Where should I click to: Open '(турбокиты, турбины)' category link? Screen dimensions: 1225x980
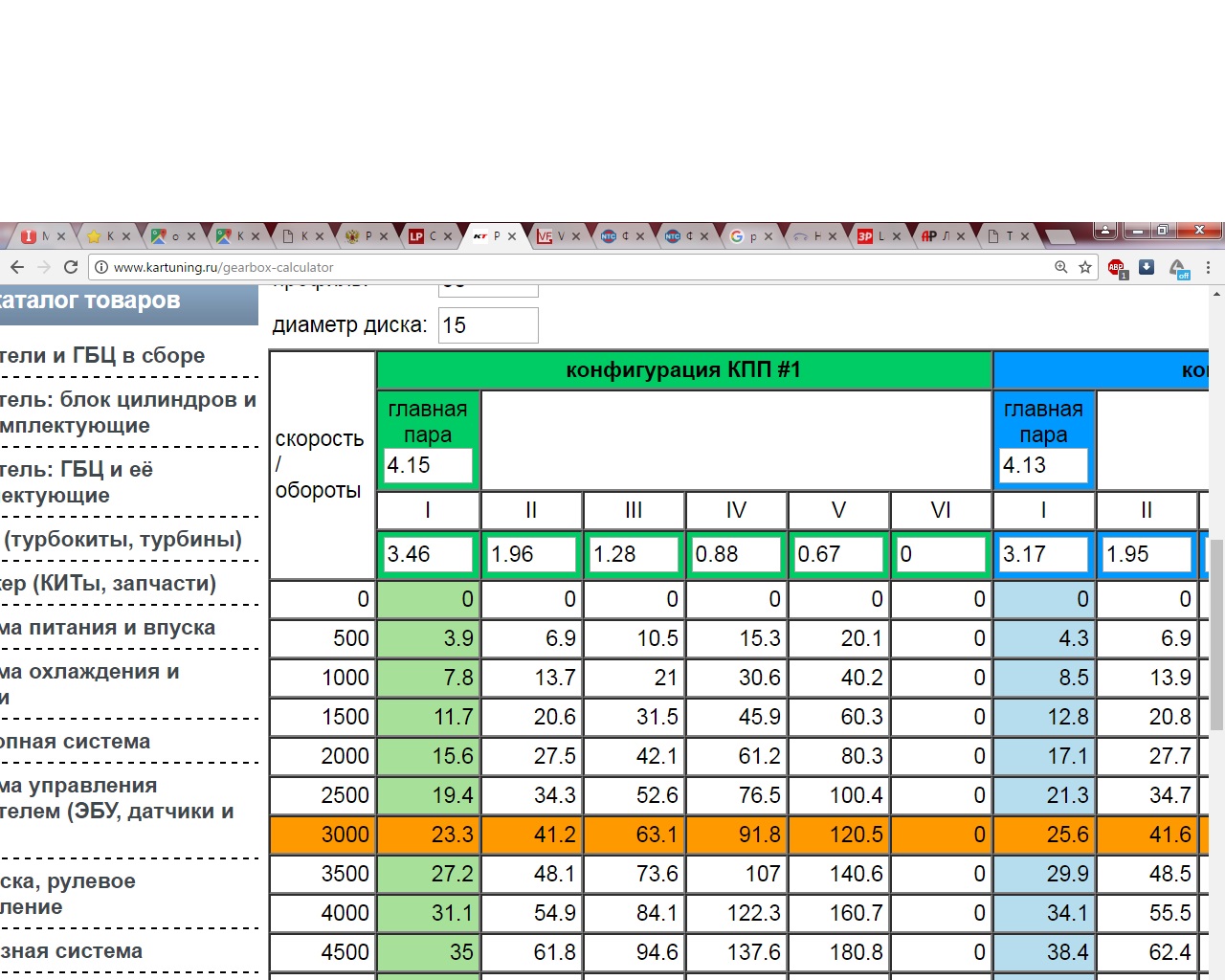(122, 539)
